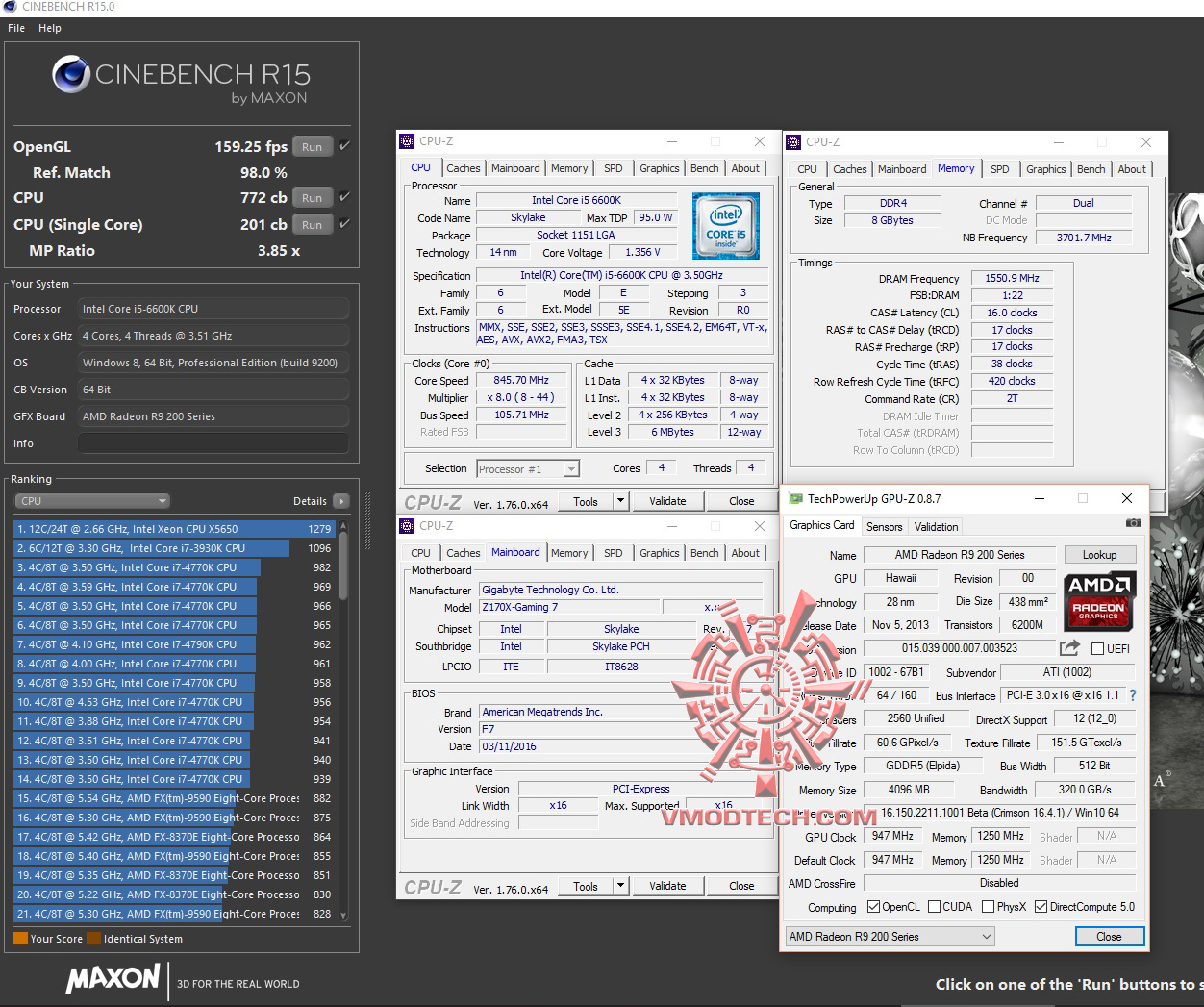Click the Identical System legend swatch
The width and height of the screenshot is (1204, 1007).
click(x=93, y=939)
